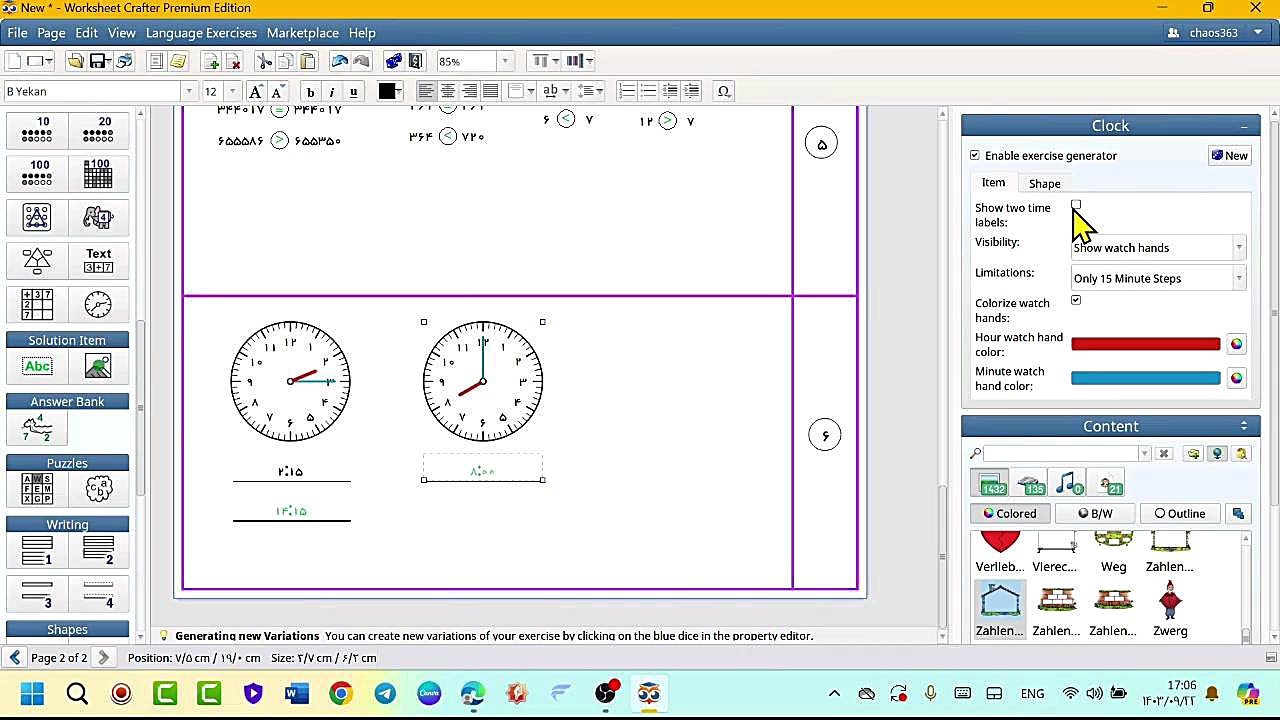Image resolution: width=1280 pixels, height=720 pixels.
Task: Choose the crossword puzzle item under Puzzles
Action: point(37,489)
